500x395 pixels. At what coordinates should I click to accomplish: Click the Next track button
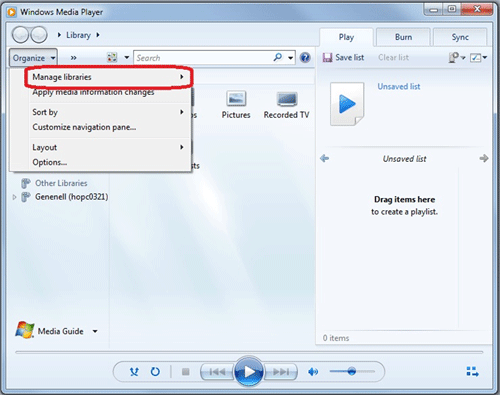coord(281,371)
